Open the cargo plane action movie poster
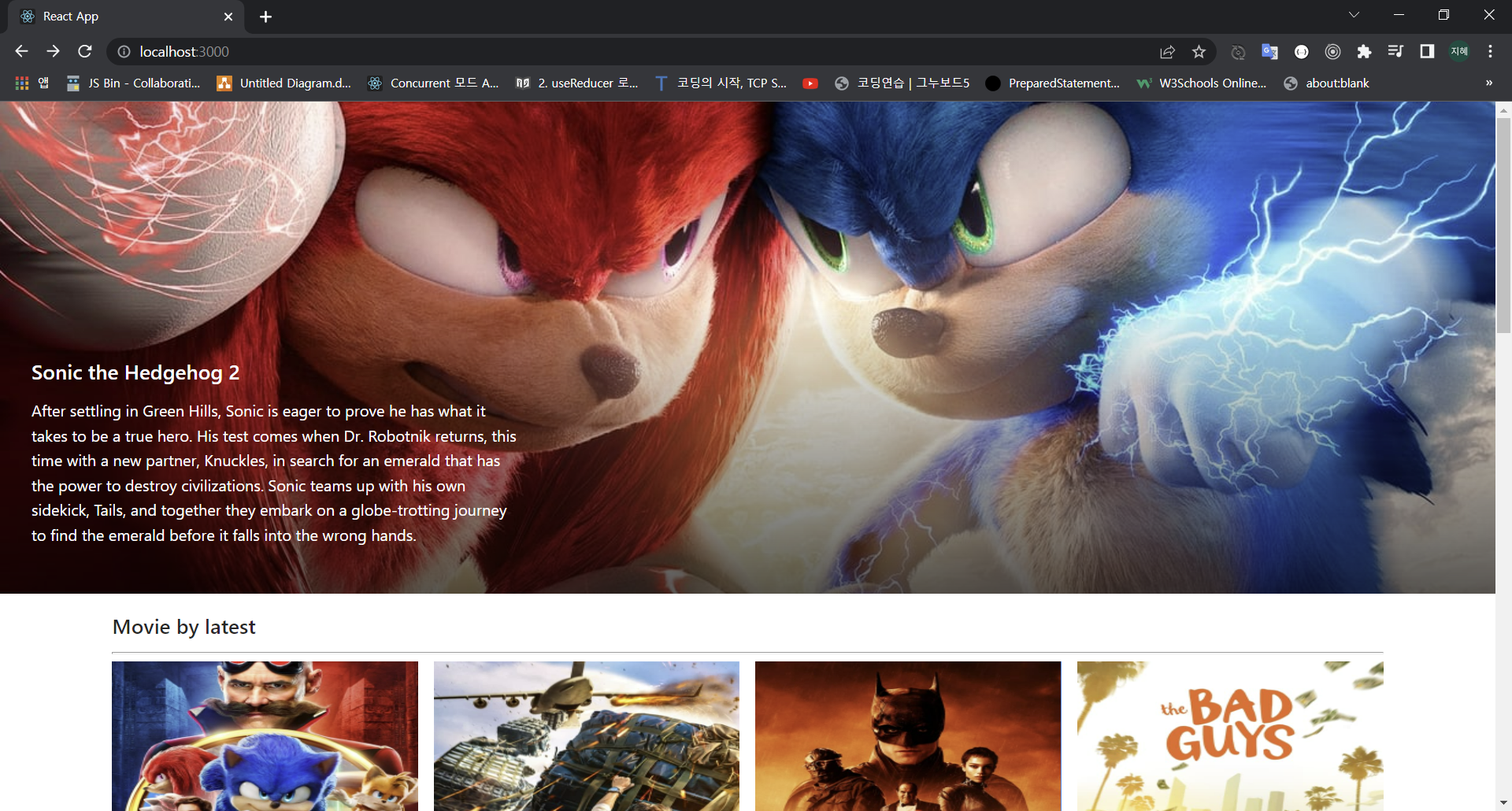1512x811 pixels. click(x=587, y=736)
